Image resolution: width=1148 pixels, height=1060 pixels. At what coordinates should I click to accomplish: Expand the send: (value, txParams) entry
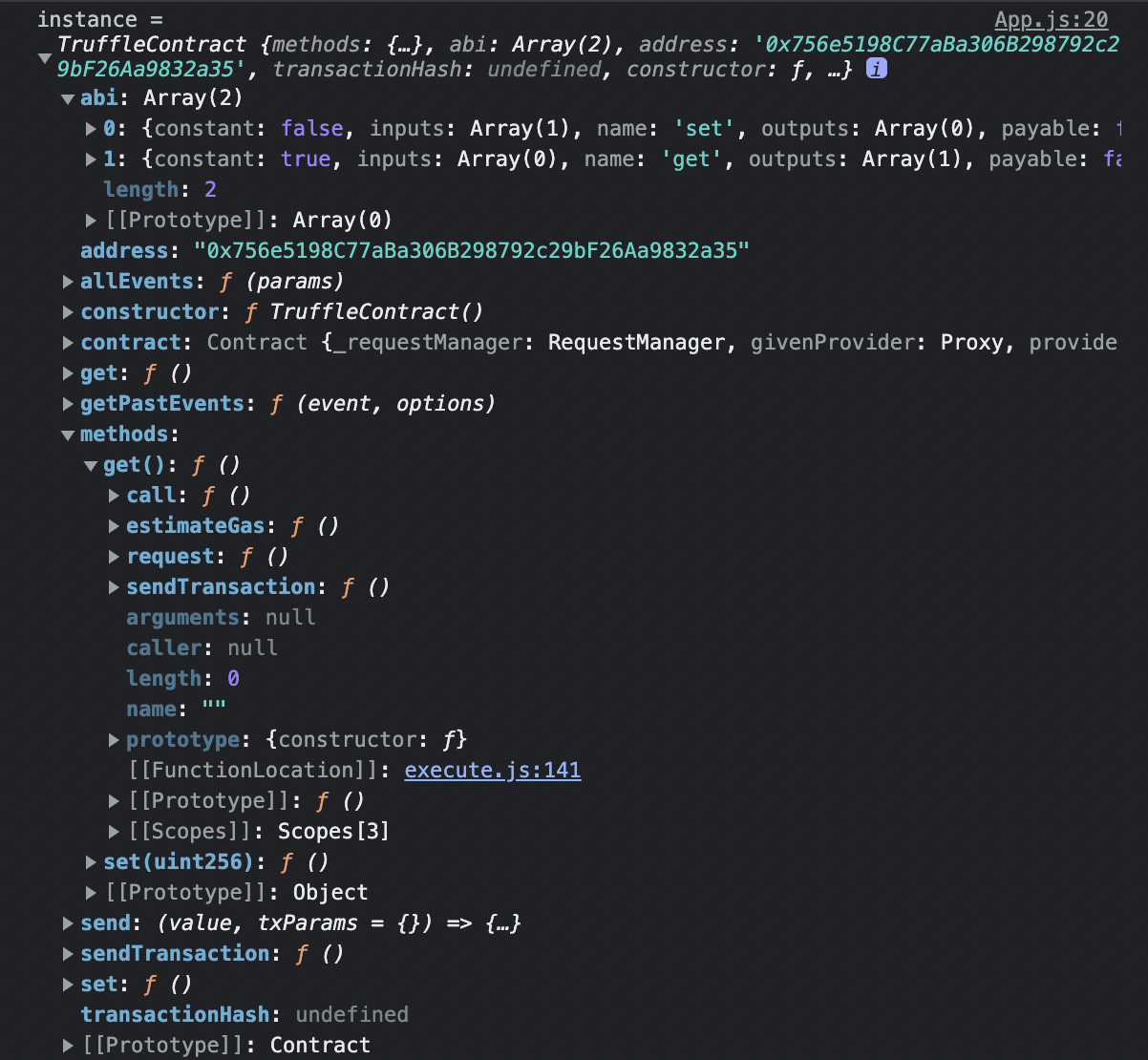coord(68,923)
